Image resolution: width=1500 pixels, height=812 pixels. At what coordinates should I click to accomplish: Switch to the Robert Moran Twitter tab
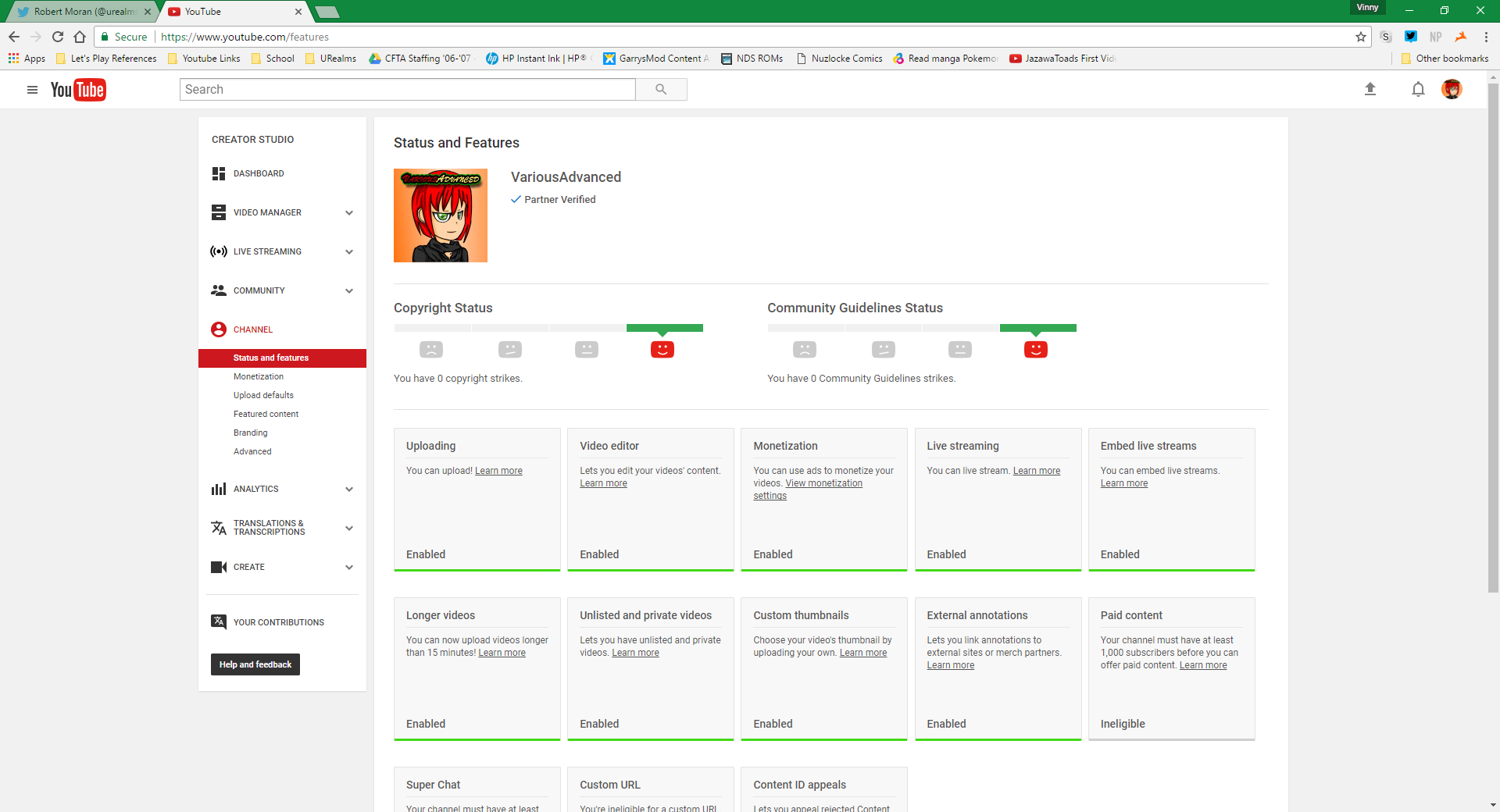(83, 12)
